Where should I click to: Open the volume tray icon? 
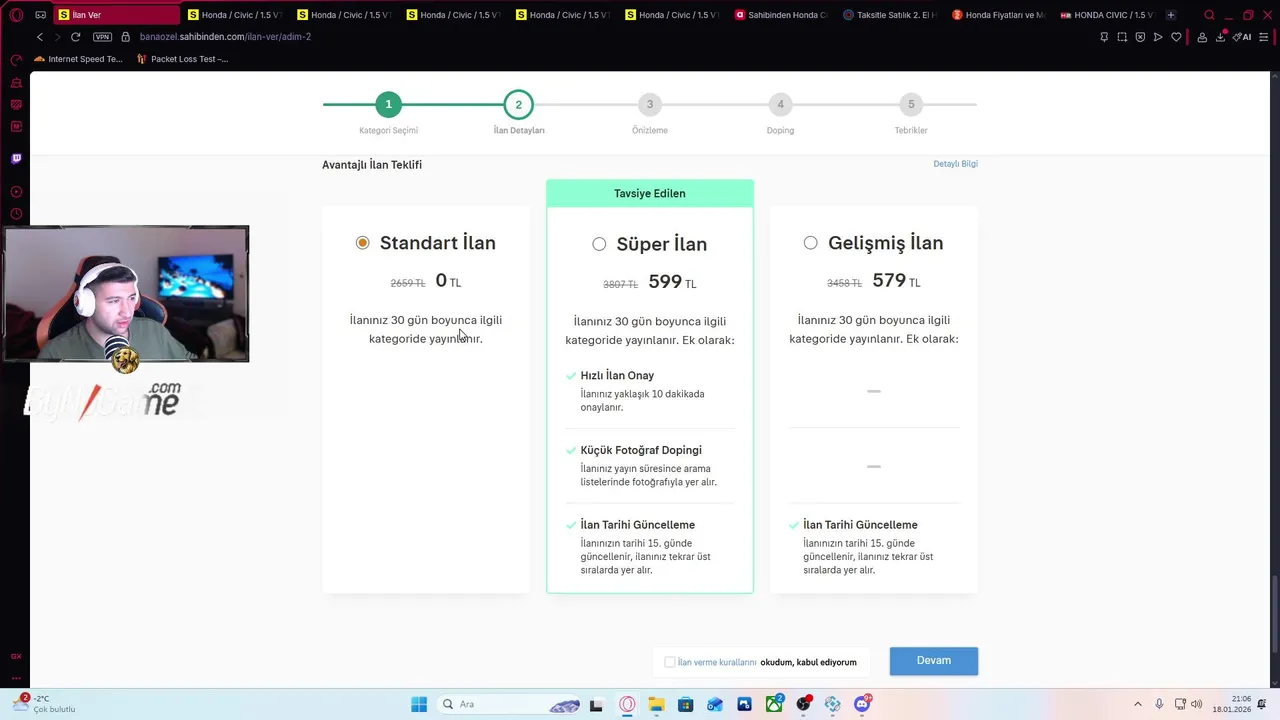(1197, 704)
